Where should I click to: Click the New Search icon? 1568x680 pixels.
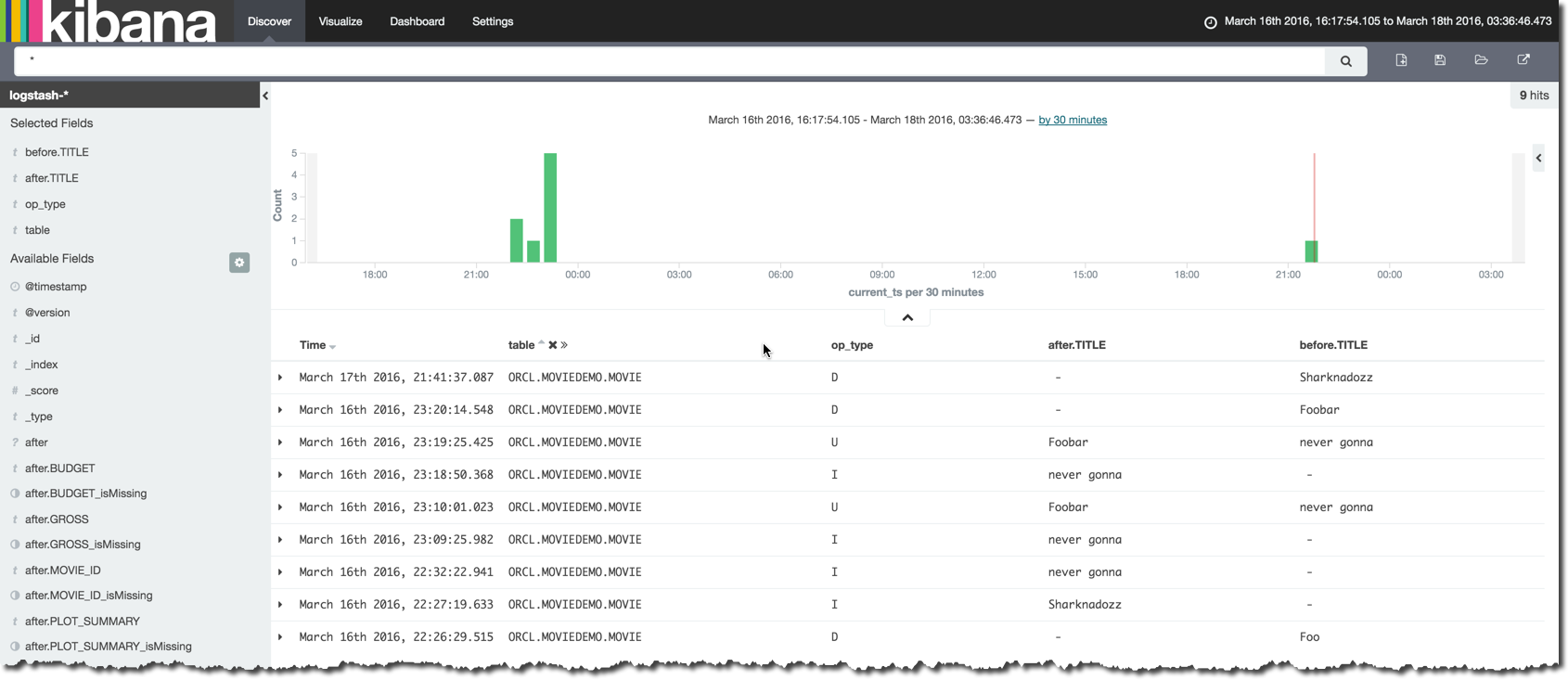(x=1401, y=60)
